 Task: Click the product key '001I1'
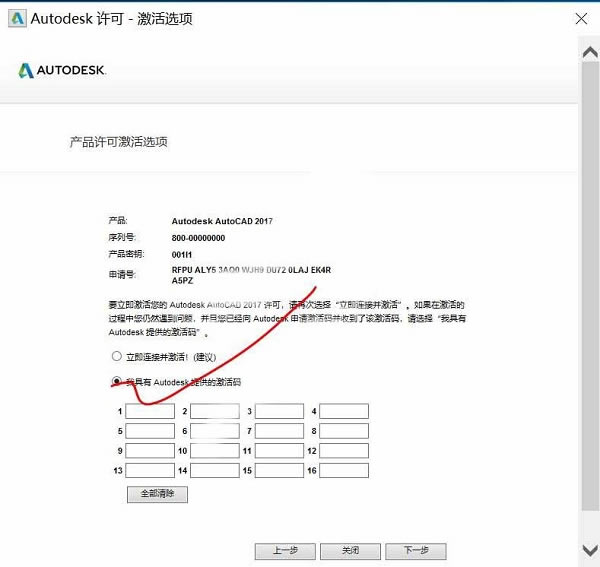tap(181, 255)
